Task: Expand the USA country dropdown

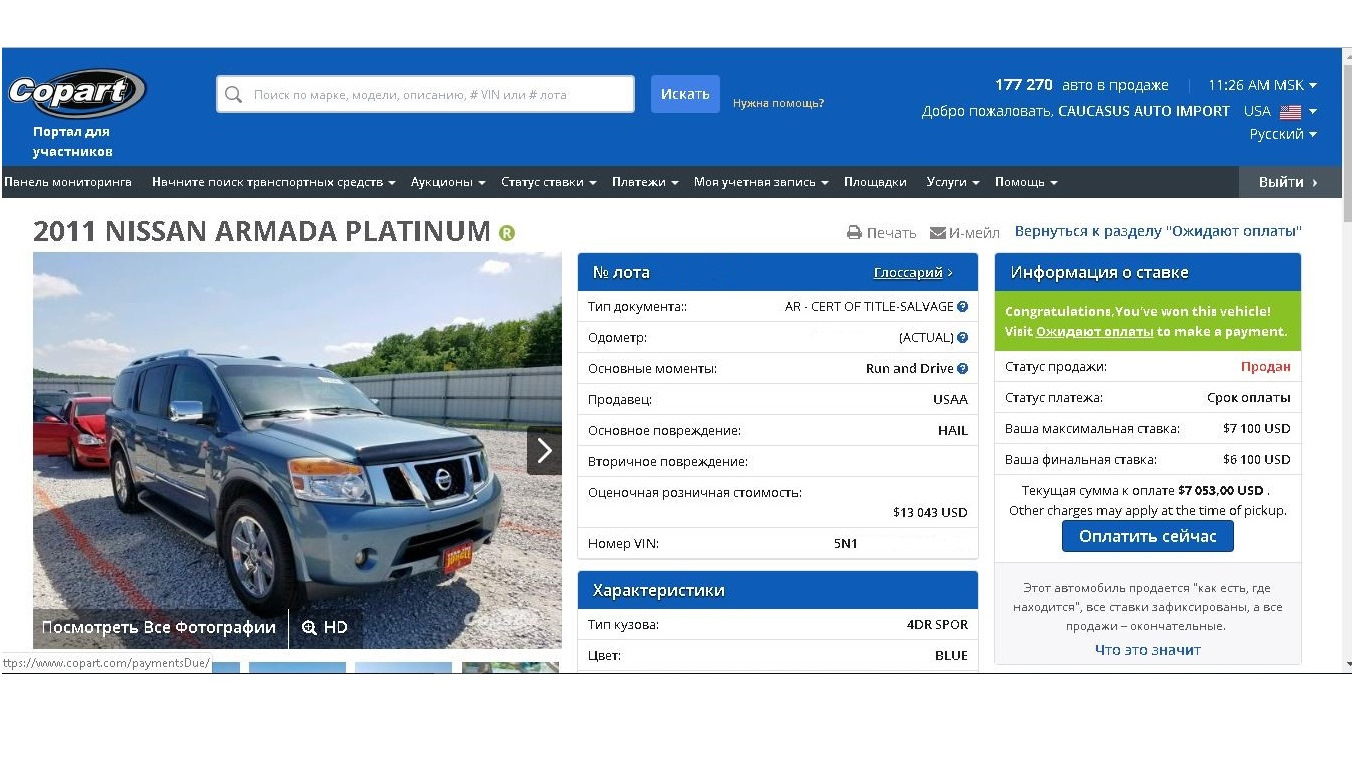Action: [x=1280, y=111]
